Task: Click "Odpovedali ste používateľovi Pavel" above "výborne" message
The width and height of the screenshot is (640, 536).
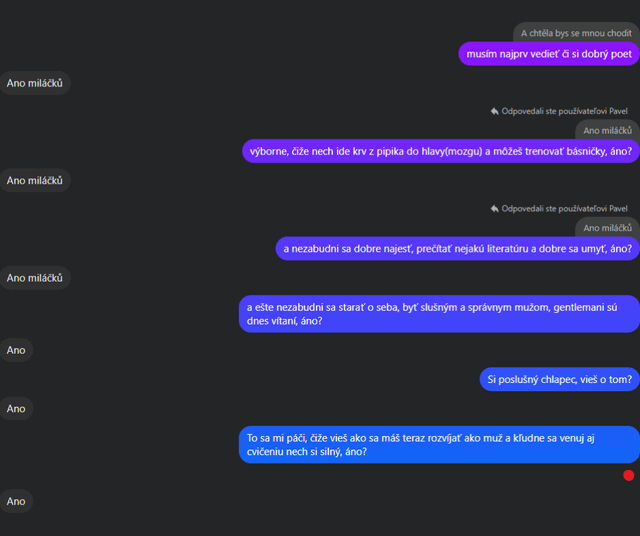Action: [x=564, y=111]
